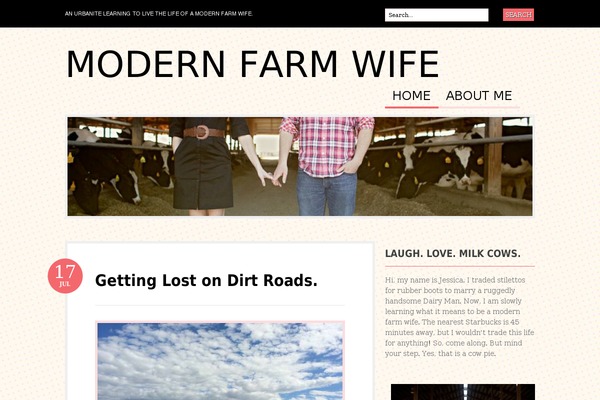The height and width of the screenshot is (400, 600).
Task: Open the ABOUT ME page
Action: 479,95
